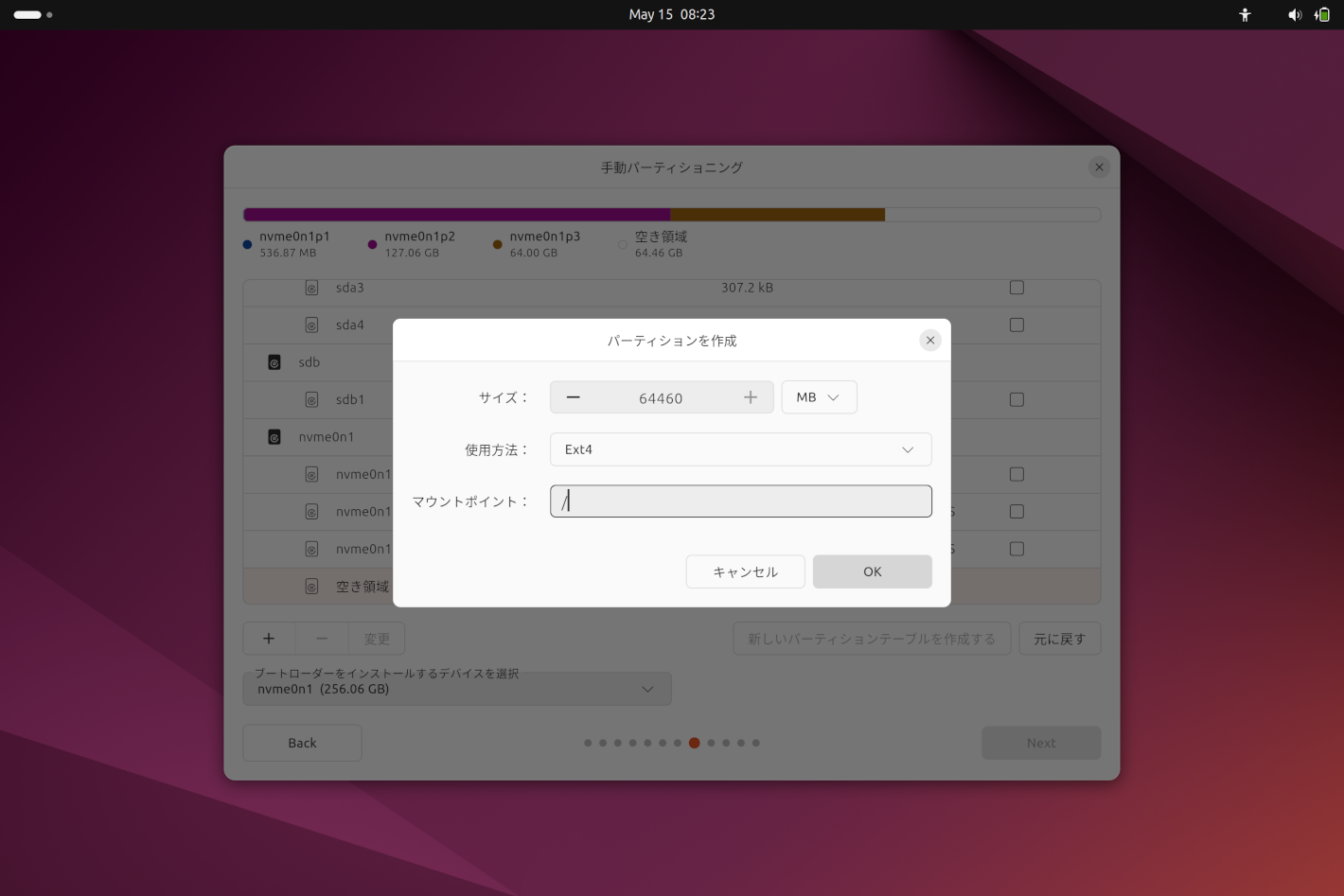
Task: Click the volume speaker icon in top bar
Action: coord(1294,14)
